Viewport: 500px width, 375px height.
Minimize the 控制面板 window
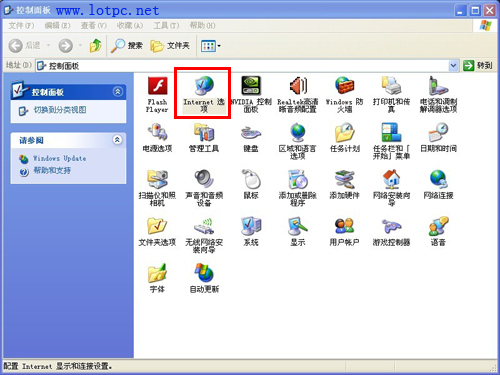(460, 11)
